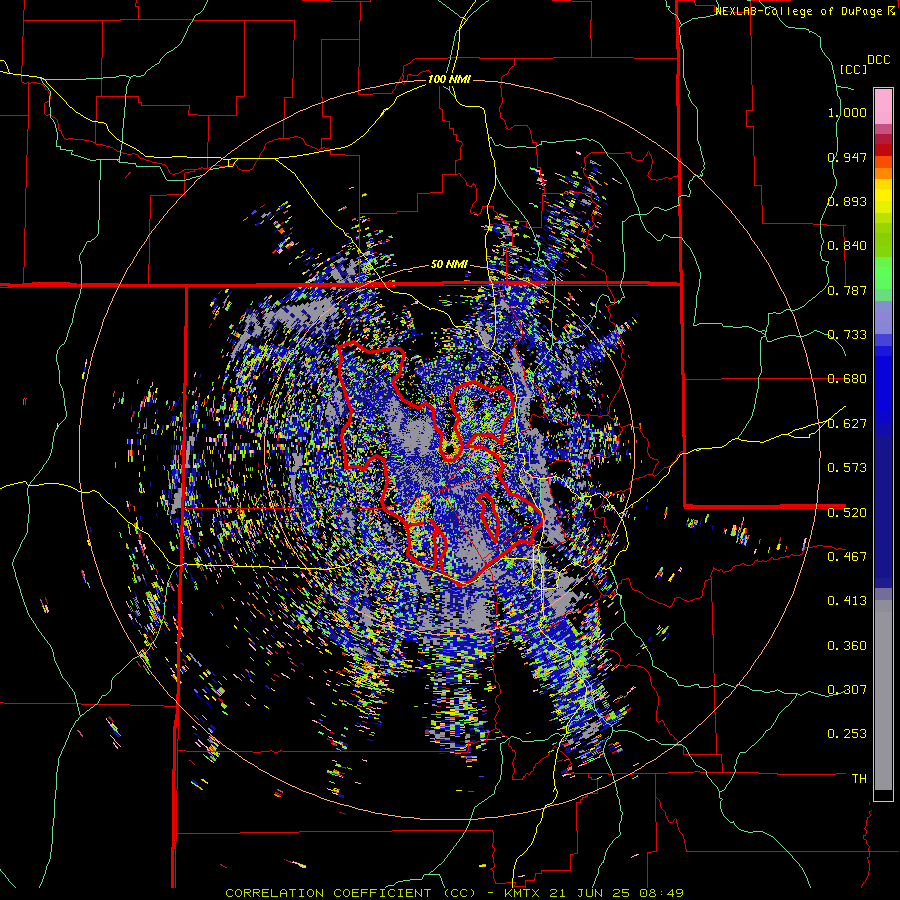Screen dimensions: 900x900
Task: Select the 0.413 scale value
Action: (x=847, y=601)
